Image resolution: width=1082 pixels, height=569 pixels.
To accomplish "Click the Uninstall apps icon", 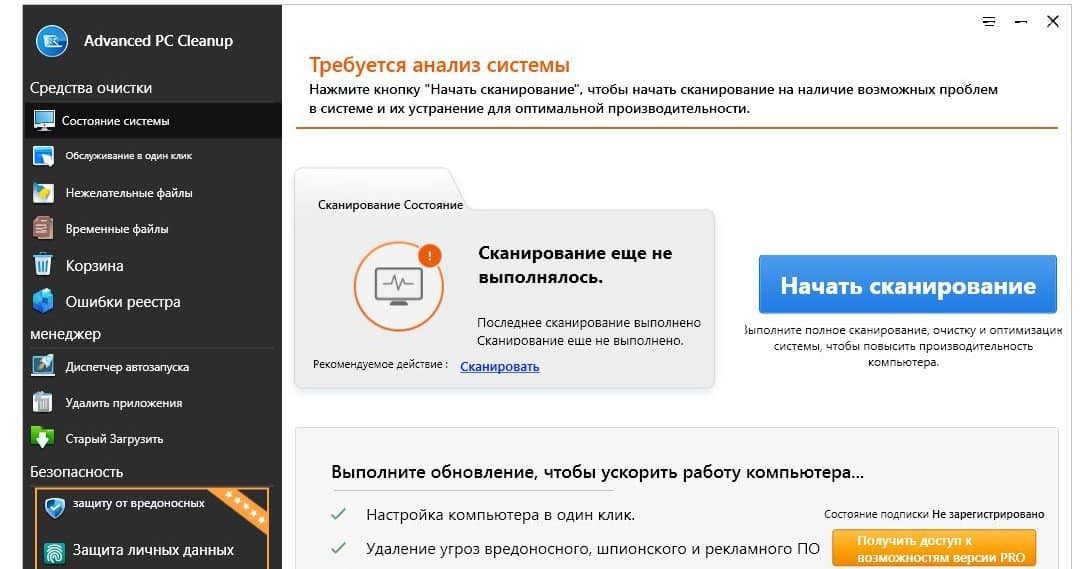I will [43, 402].
